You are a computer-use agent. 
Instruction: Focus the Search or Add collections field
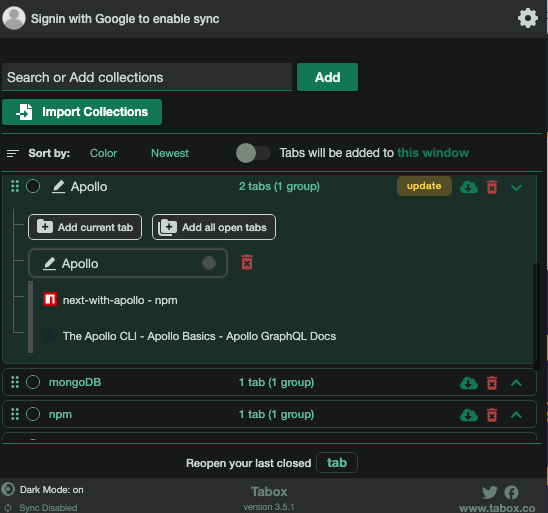(147, 77)
